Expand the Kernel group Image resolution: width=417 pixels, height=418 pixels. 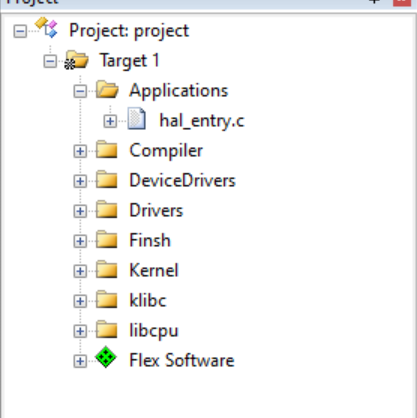(80, 271)
